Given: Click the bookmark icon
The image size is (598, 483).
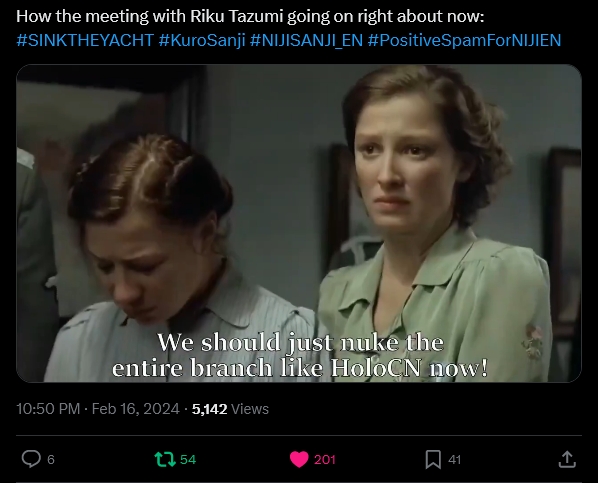Looking at the screenshot, I should point(433,459).
